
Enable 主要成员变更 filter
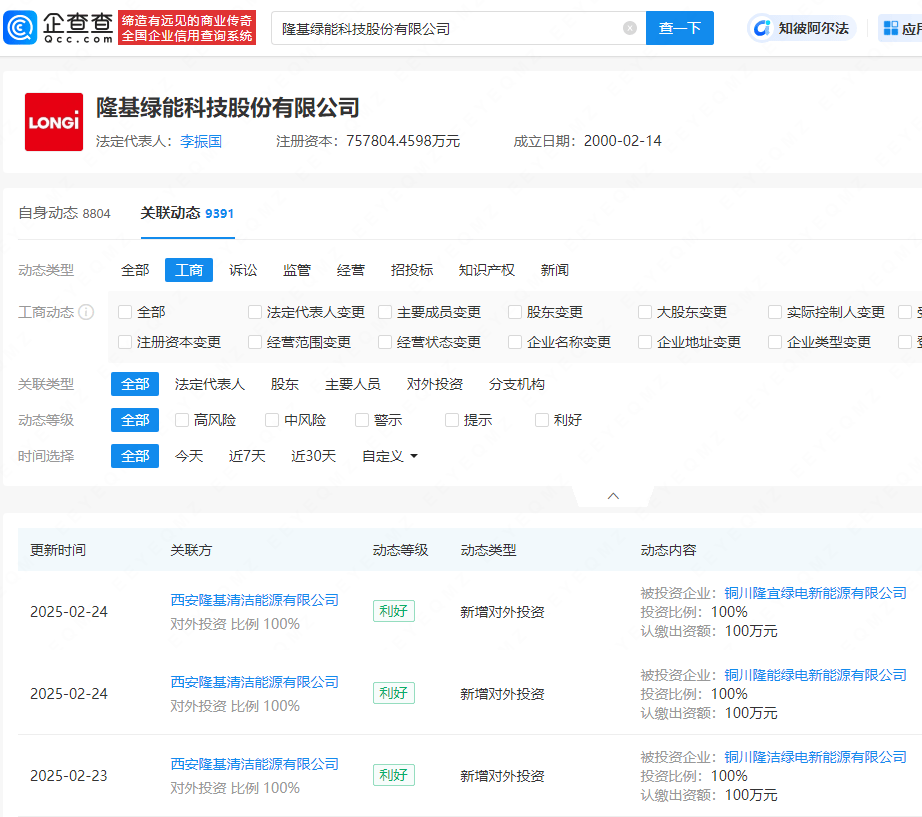click(385, 312)
